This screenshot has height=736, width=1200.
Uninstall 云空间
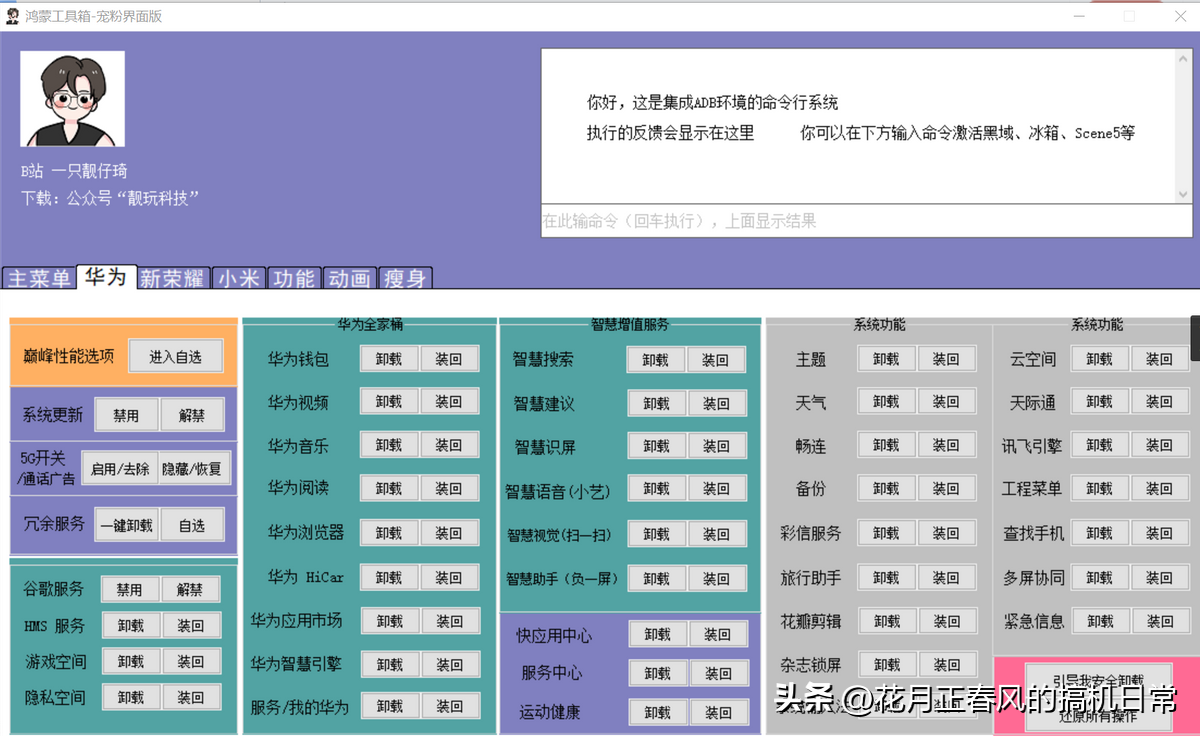point(1099,358)
